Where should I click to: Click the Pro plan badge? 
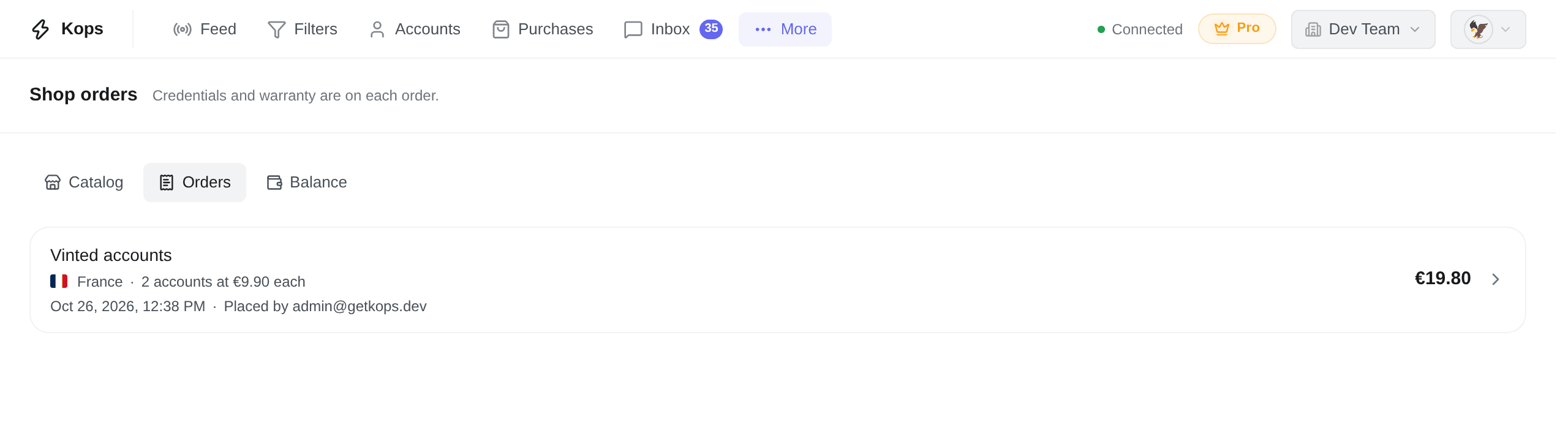1237,29
